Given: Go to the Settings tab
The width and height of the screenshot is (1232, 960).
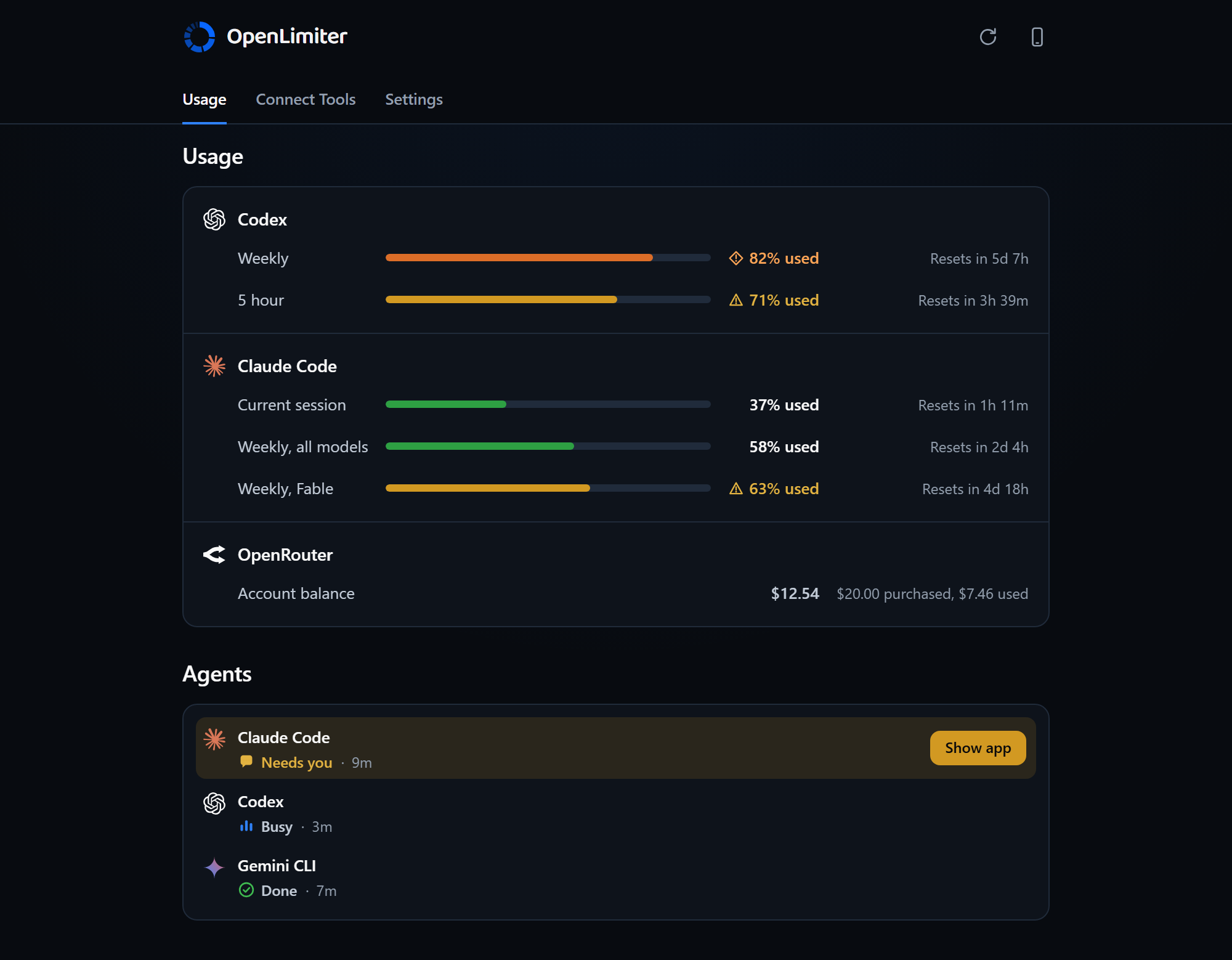Looking at the screenshot, I should click(414, 99).
